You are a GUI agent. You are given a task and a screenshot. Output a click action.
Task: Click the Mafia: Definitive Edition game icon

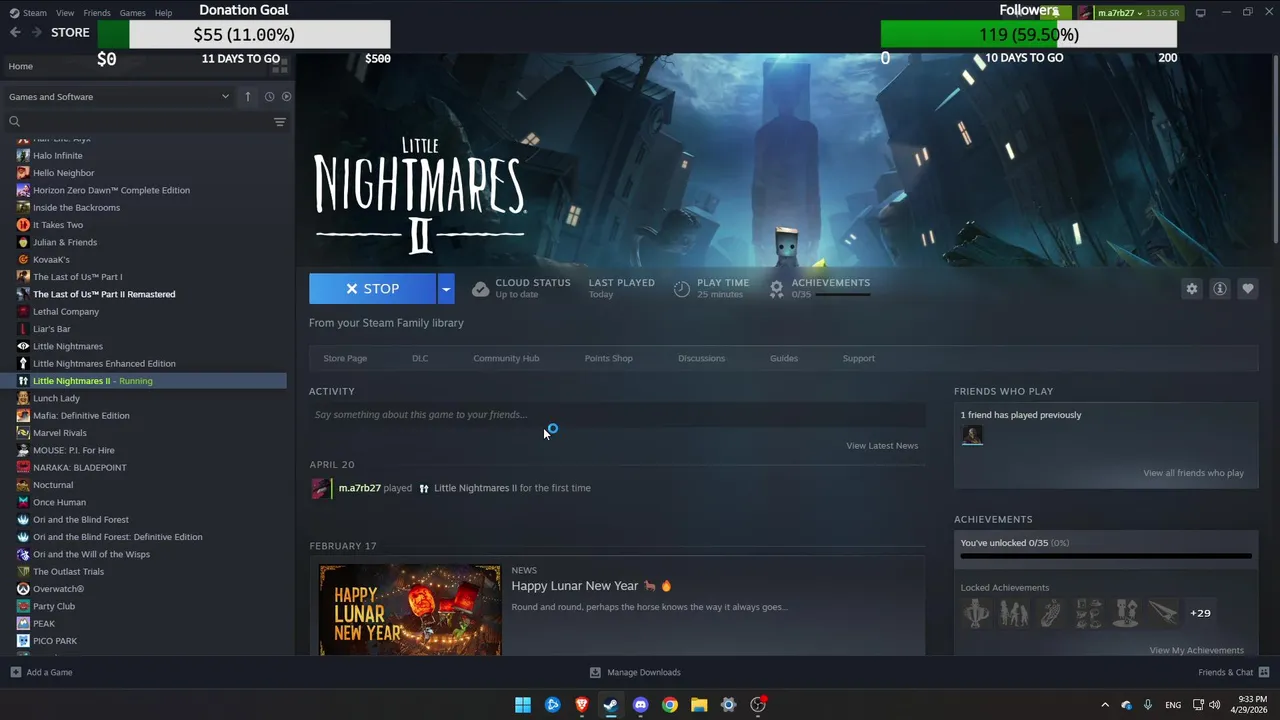[x=23, y=416]
